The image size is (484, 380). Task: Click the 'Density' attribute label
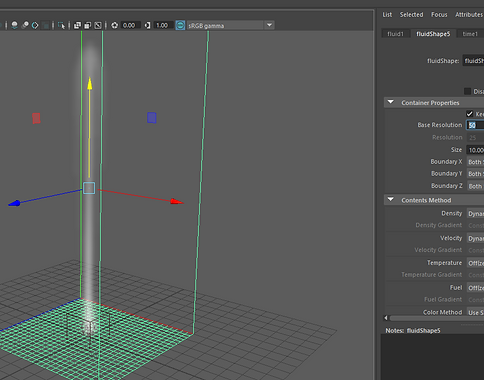coord(452,213)
